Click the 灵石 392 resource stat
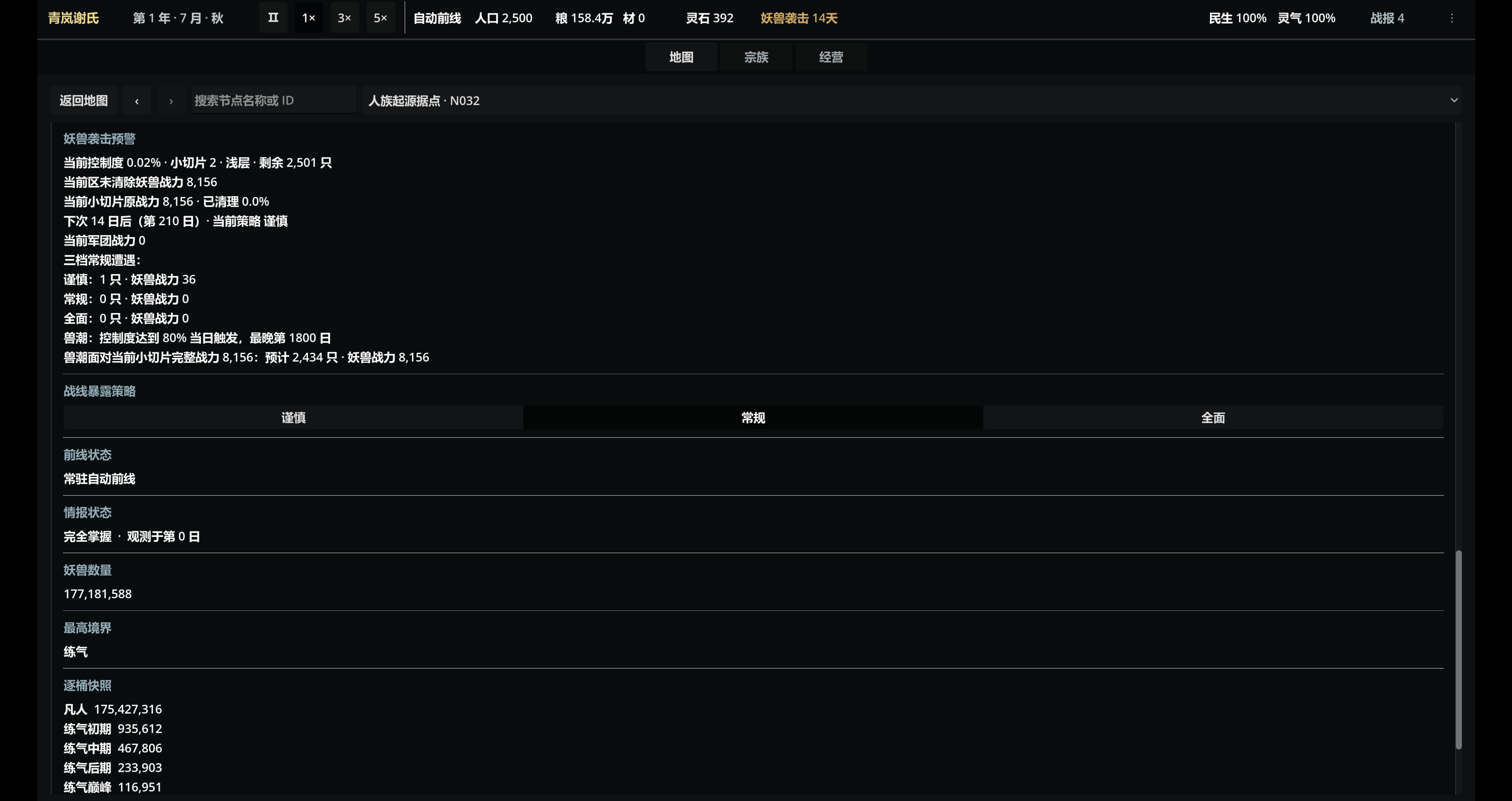This screenshot has height=801, width=1512. [710, 18]
